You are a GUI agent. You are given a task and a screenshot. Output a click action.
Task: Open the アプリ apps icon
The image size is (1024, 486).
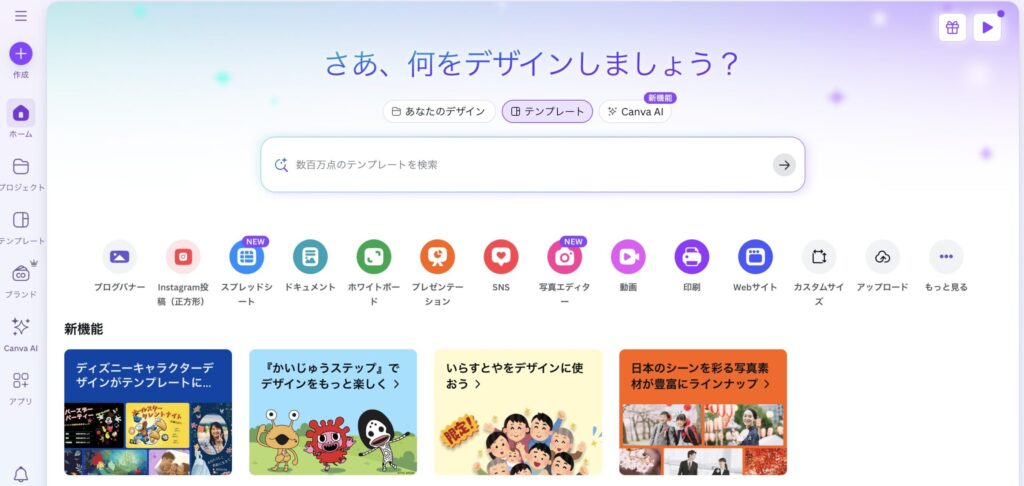21,380
